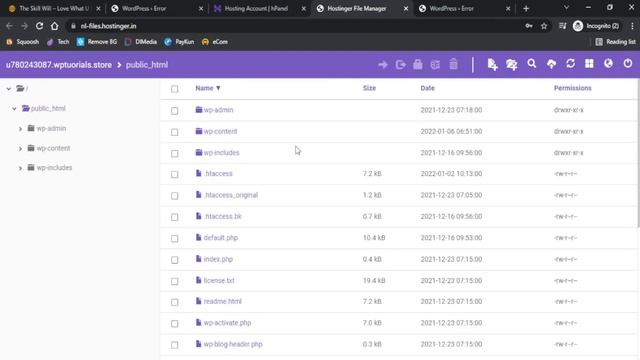This screenshot has height=360, width=640.
Task: Click the Permissions column header
Action: [x=572, y=88]
